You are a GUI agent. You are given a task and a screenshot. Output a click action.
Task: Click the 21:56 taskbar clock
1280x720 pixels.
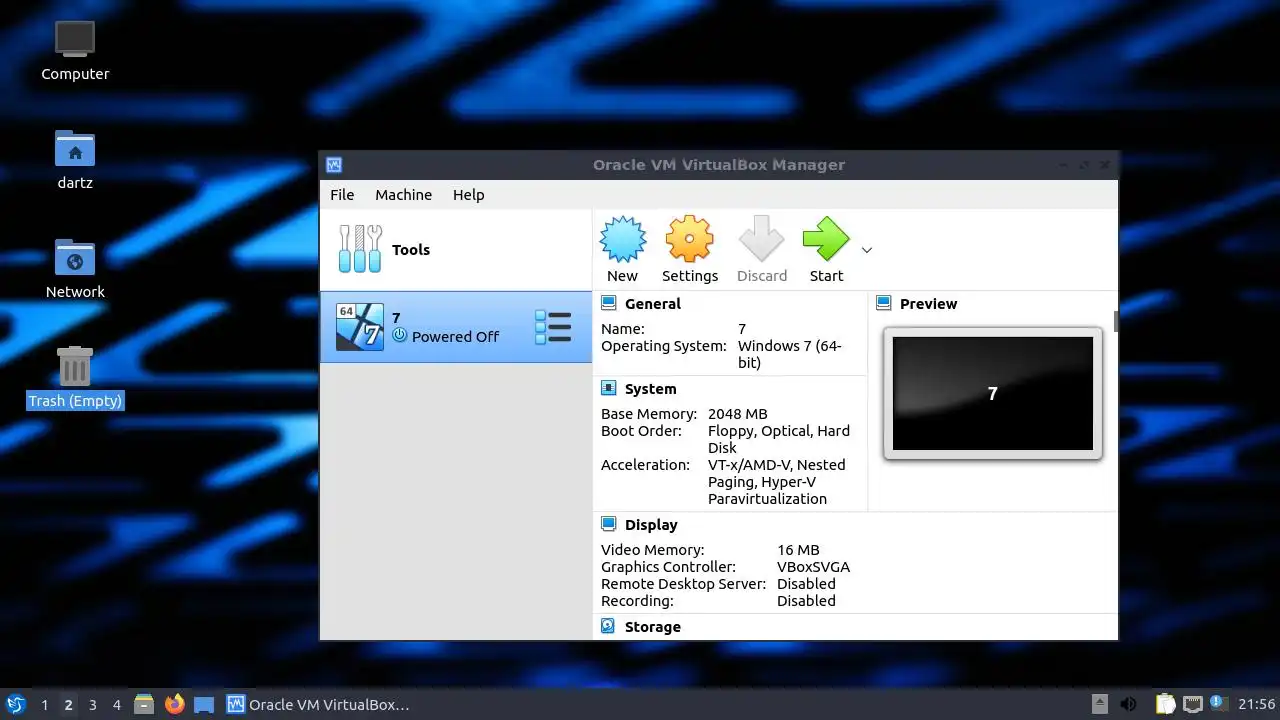tap(1257, 704)
